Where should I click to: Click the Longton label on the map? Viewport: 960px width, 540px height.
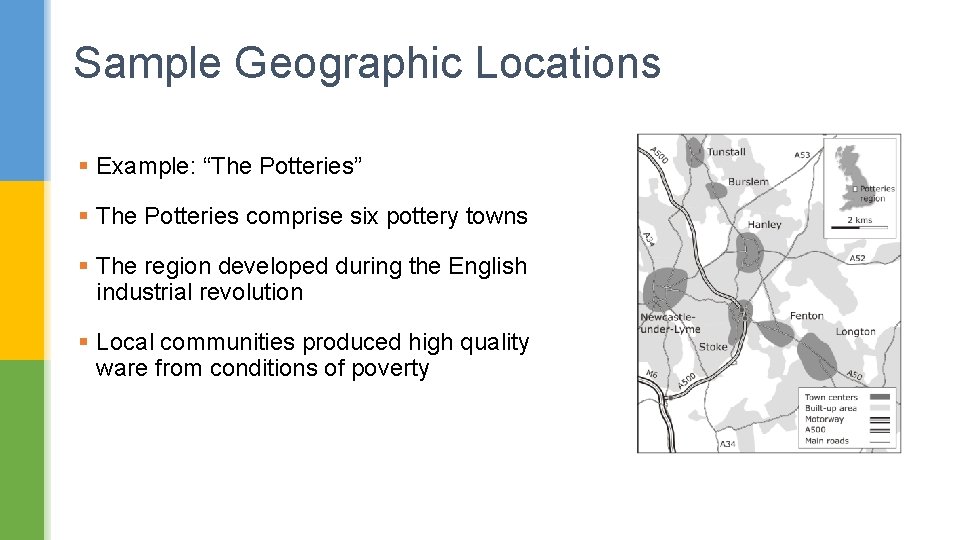[x=855, y=332]
